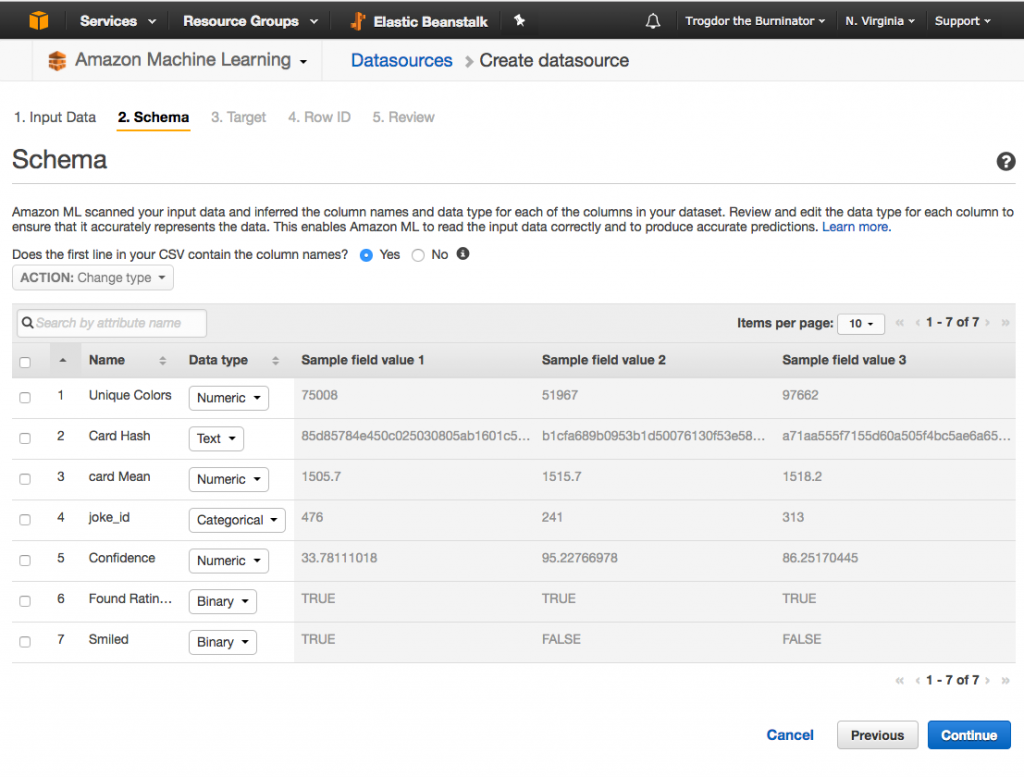Viewport: 1024px width, 777px height.
Task: Sort the table by Data type column
Action: (x=276, y=360)
